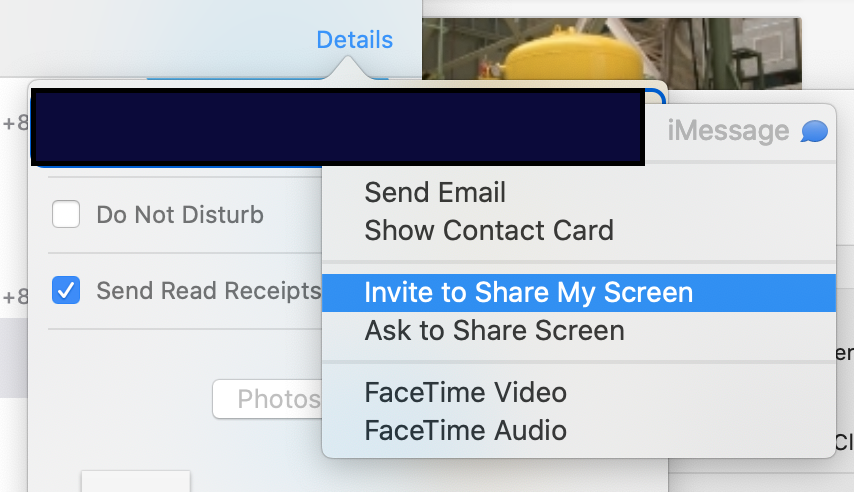Viewport: 854px width, 492px height.
Task: Switch to the Photos segment tab
Action: pos(268,399)
